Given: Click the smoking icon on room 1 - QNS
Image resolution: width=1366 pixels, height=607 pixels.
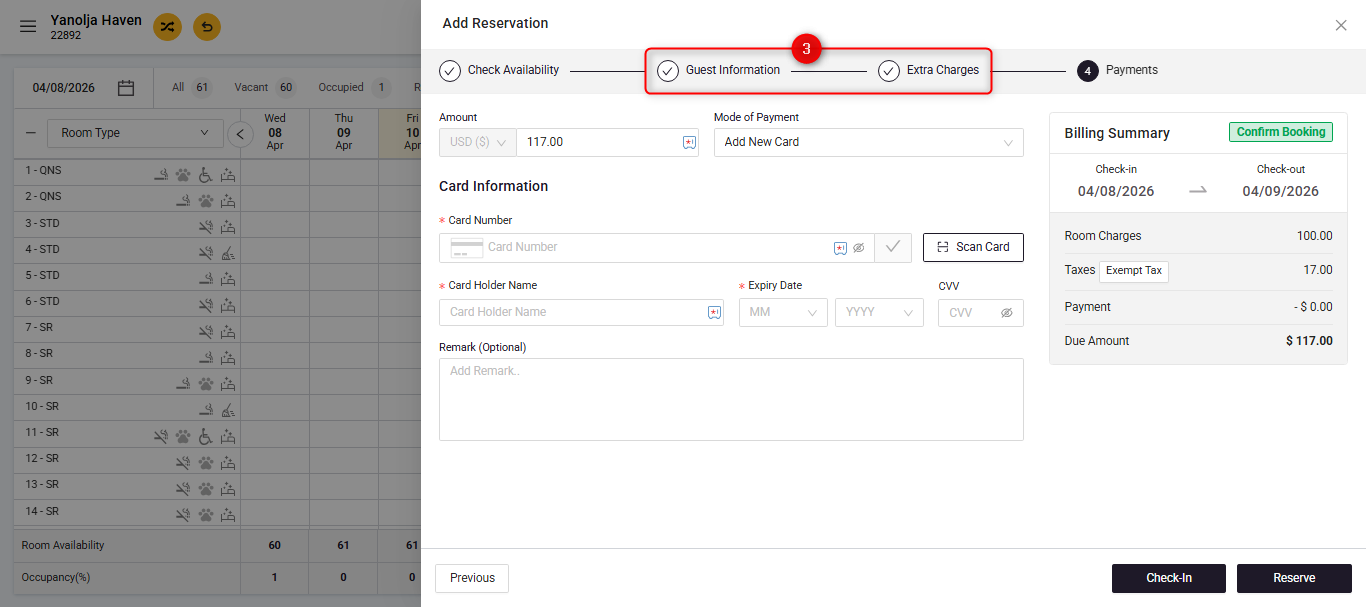Looking at the screenshot, I should [x=161, y=174].
